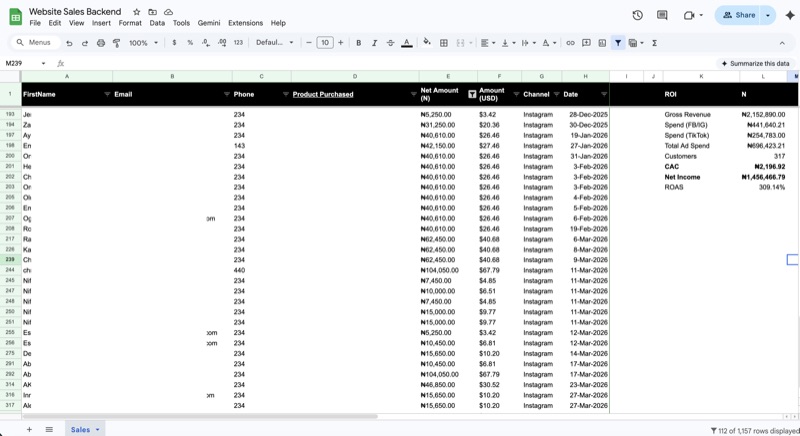Collapse the toolbar with chevron
The image size is (800, 436).
point(782,43)
